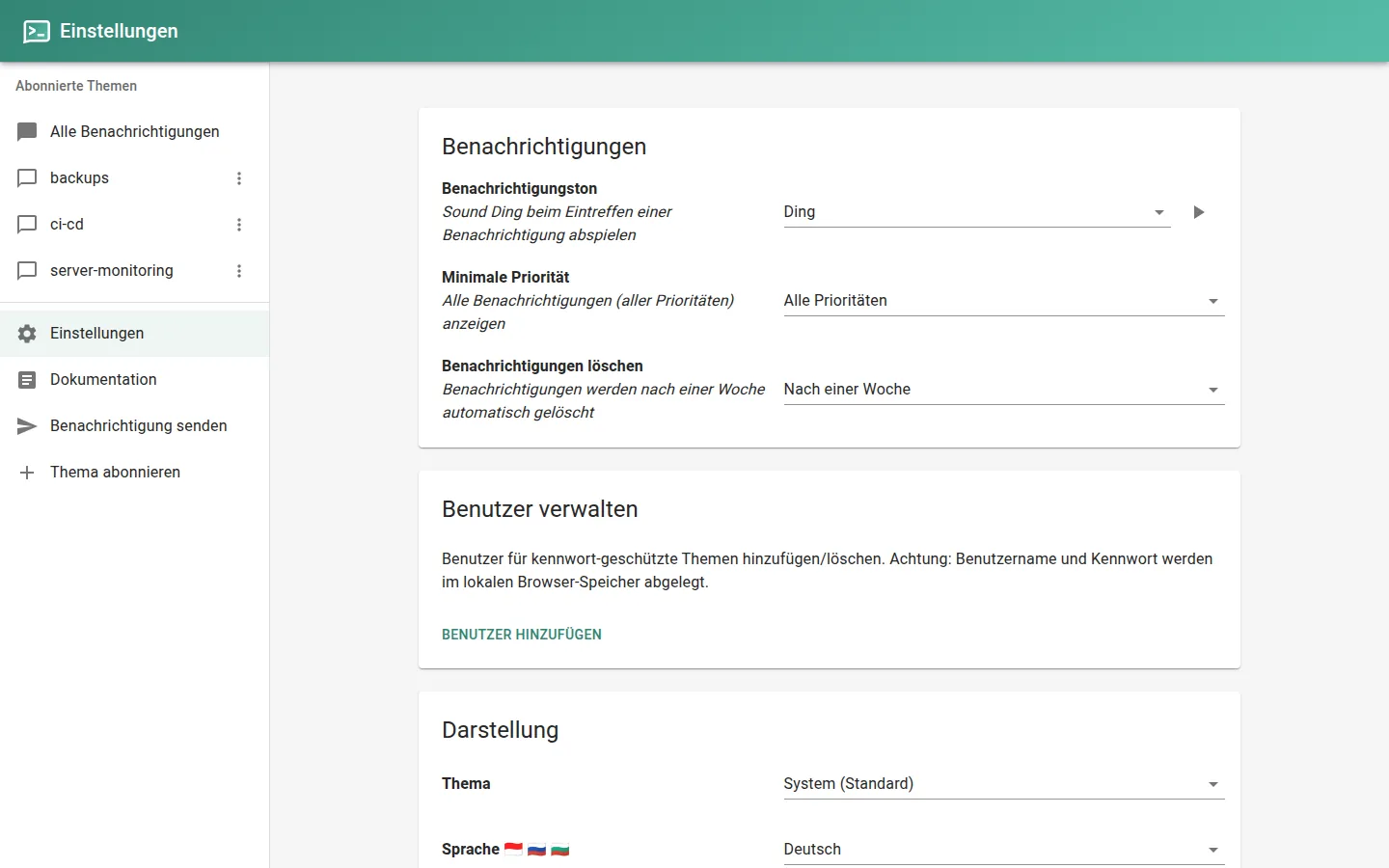Open the Thema System (Standard) dropdown
Viewport: 1389px width, 868px height.
pyautogui.click(x=1004, y=784)
